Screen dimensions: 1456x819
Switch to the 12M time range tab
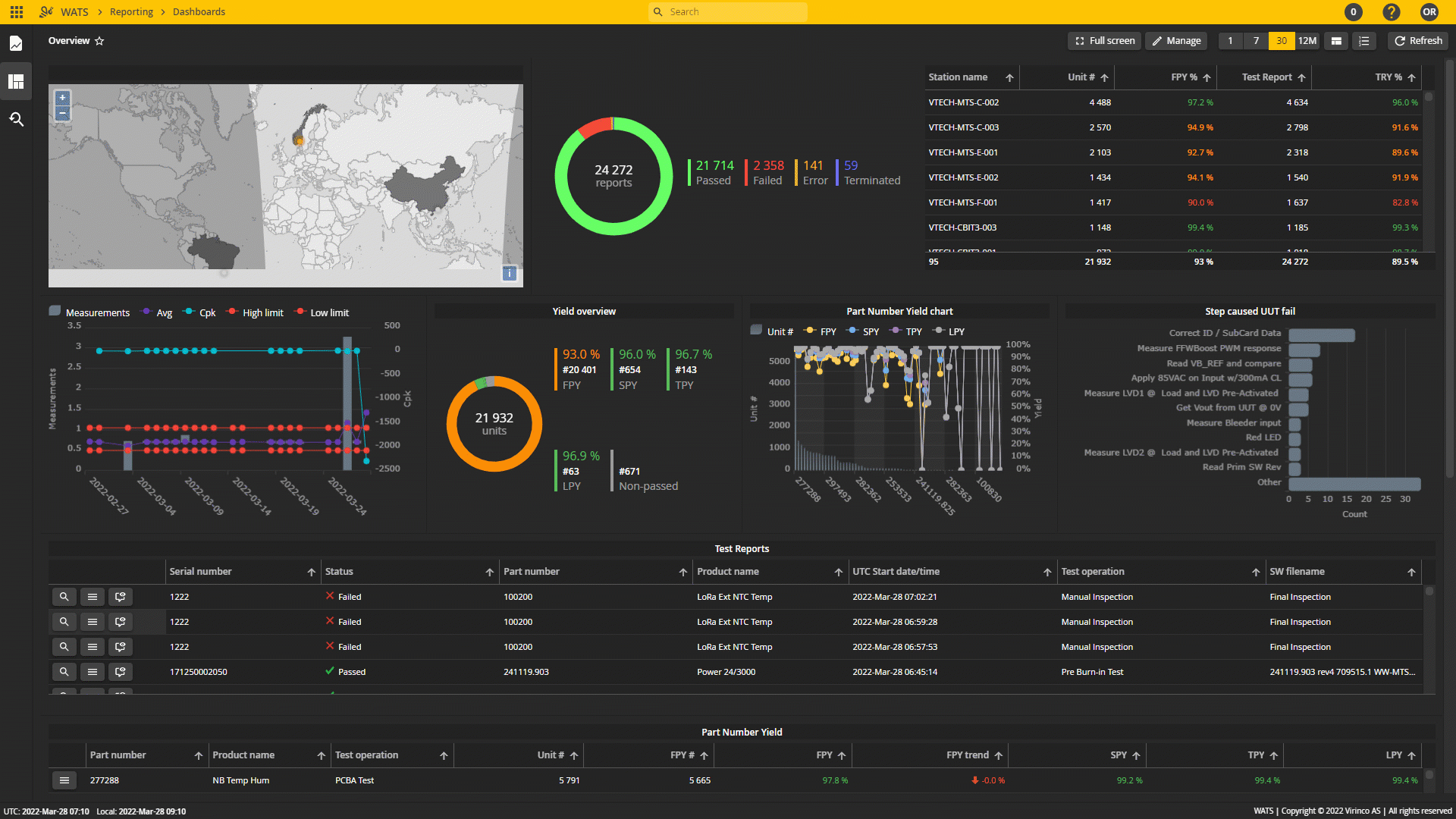(1308, 40)
